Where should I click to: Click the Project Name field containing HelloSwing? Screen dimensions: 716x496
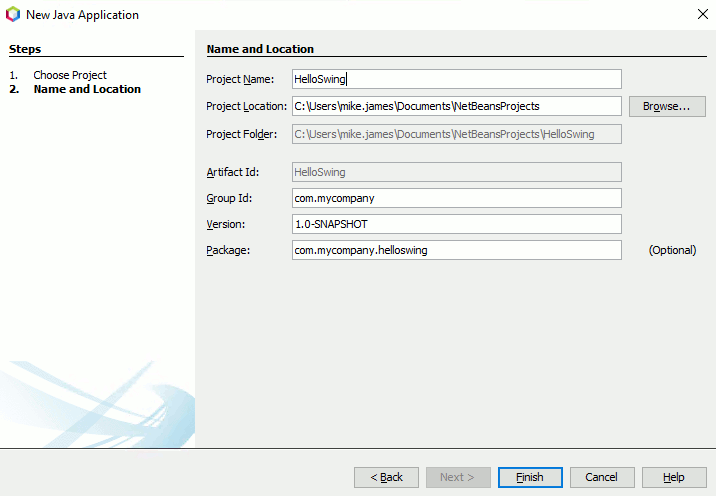457,79
